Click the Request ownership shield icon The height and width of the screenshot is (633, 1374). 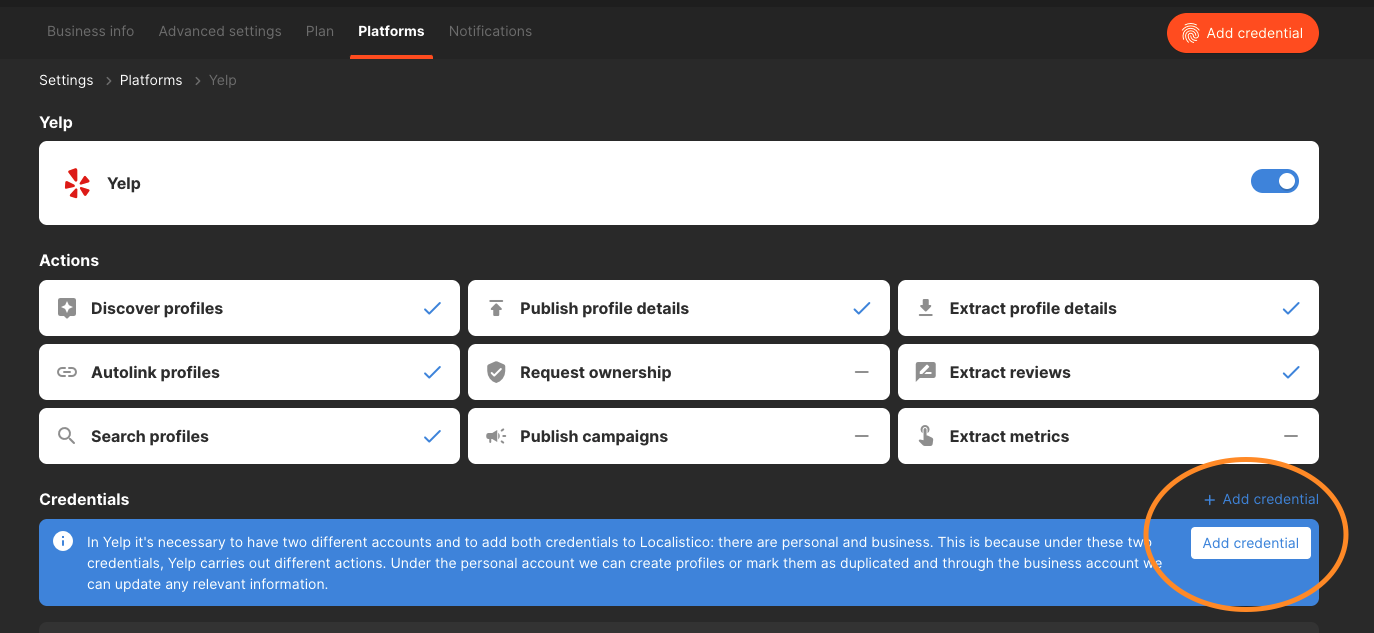(496, 372)
